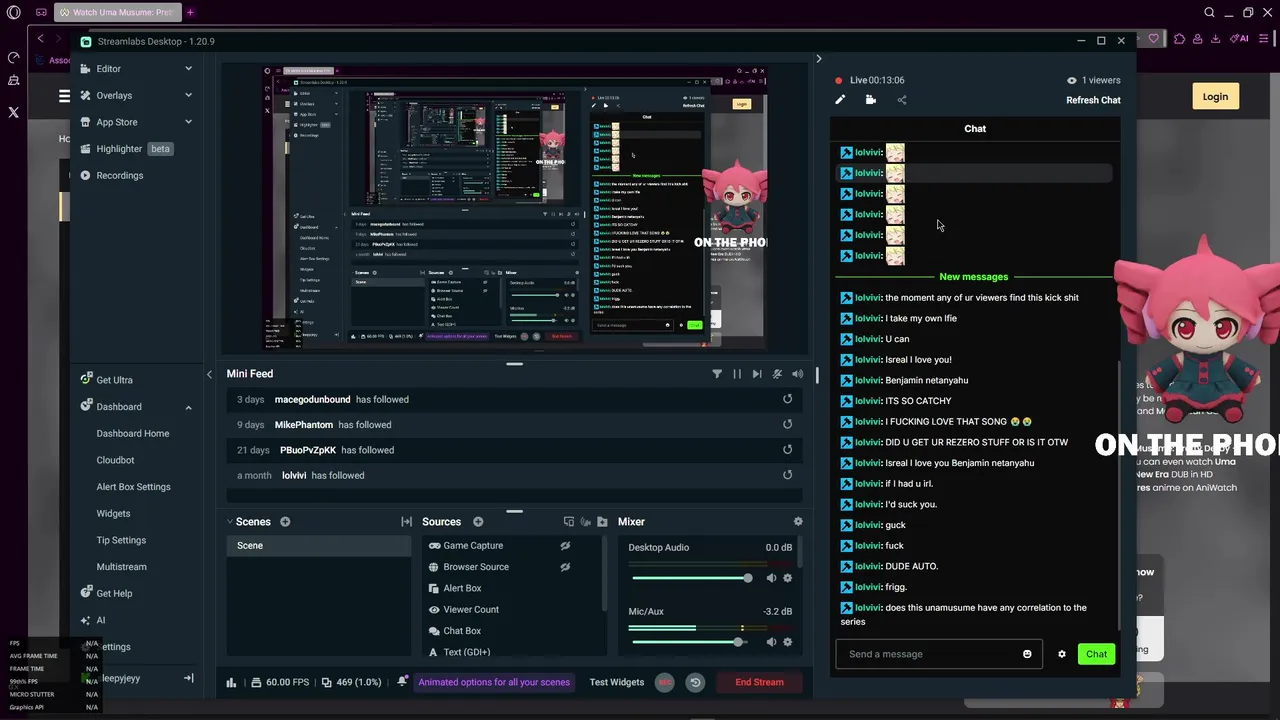Screen dimensions: 1280x720
Task: Collapse Mini Feed panel with left chevron
Action: click(209, 374)
